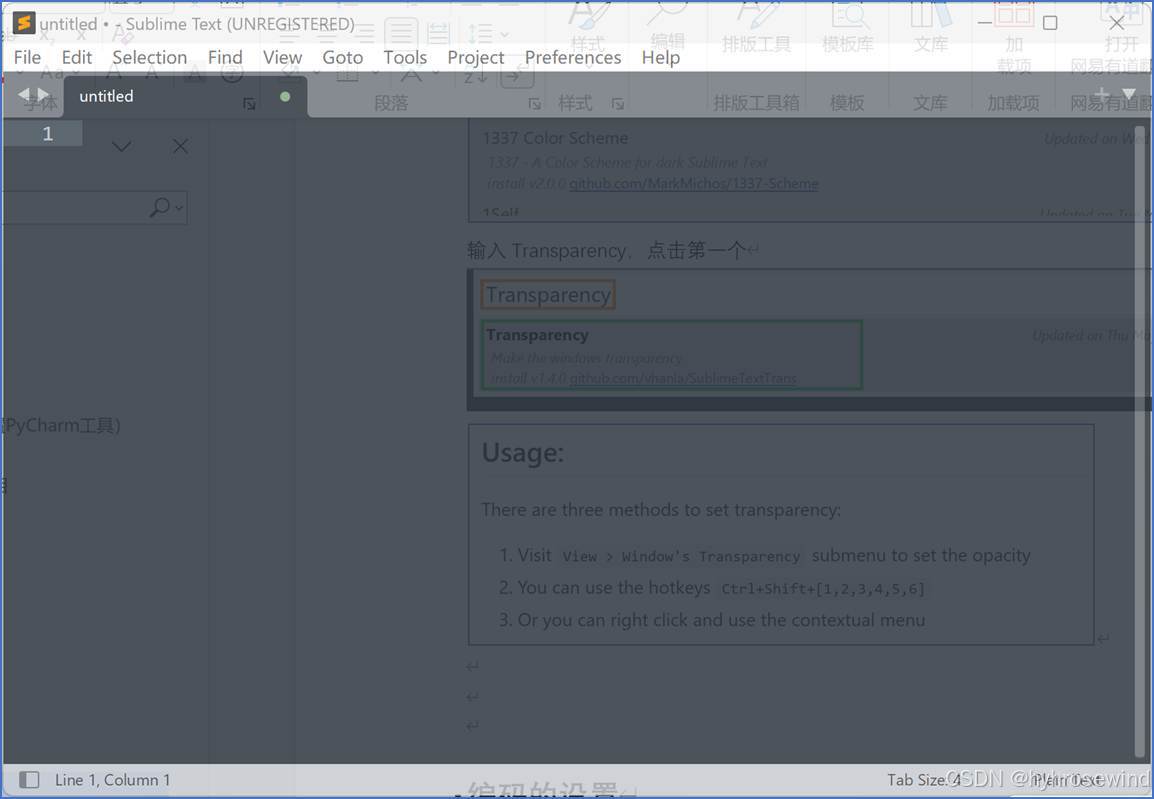The image size is (1154, 799).
Task: Open the Tab Size: 4 indentation menu
Action: coord(924,780)
